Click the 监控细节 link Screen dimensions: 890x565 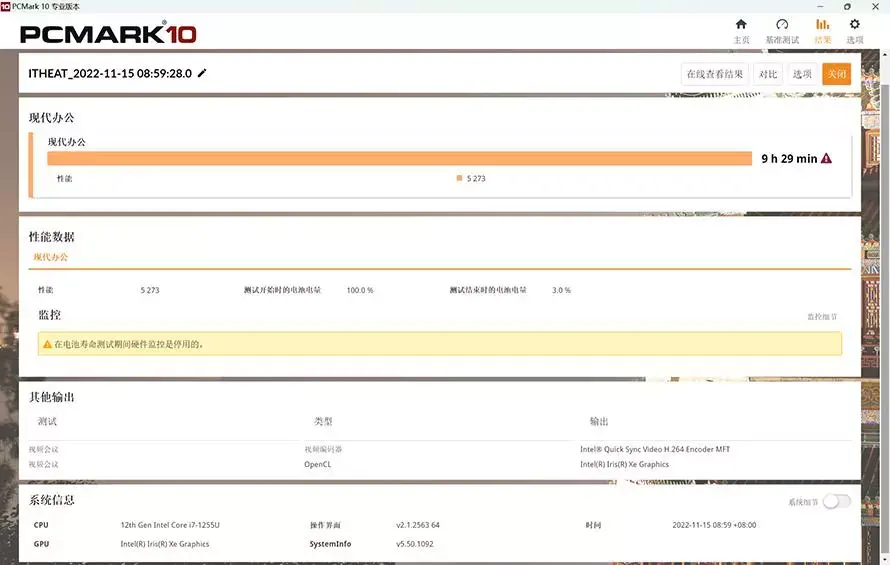(x=822, y=317)
